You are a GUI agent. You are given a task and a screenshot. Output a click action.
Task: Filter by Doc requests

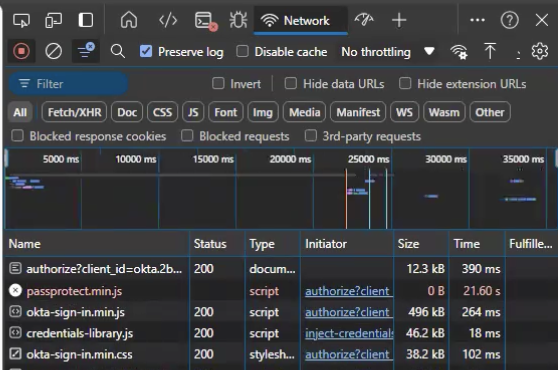click(x=127, y=112)
